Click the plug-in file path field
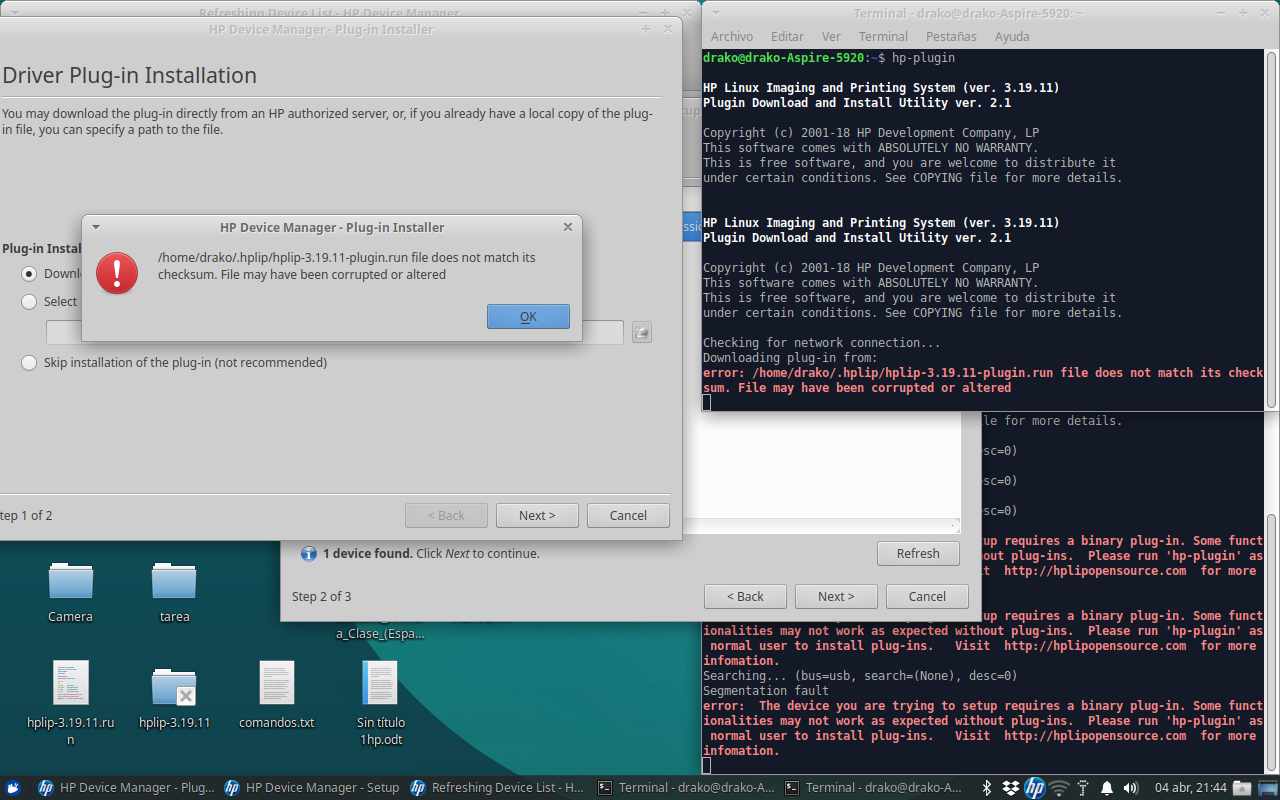This screenshot has height=800, width=1280. coord(335,332)
